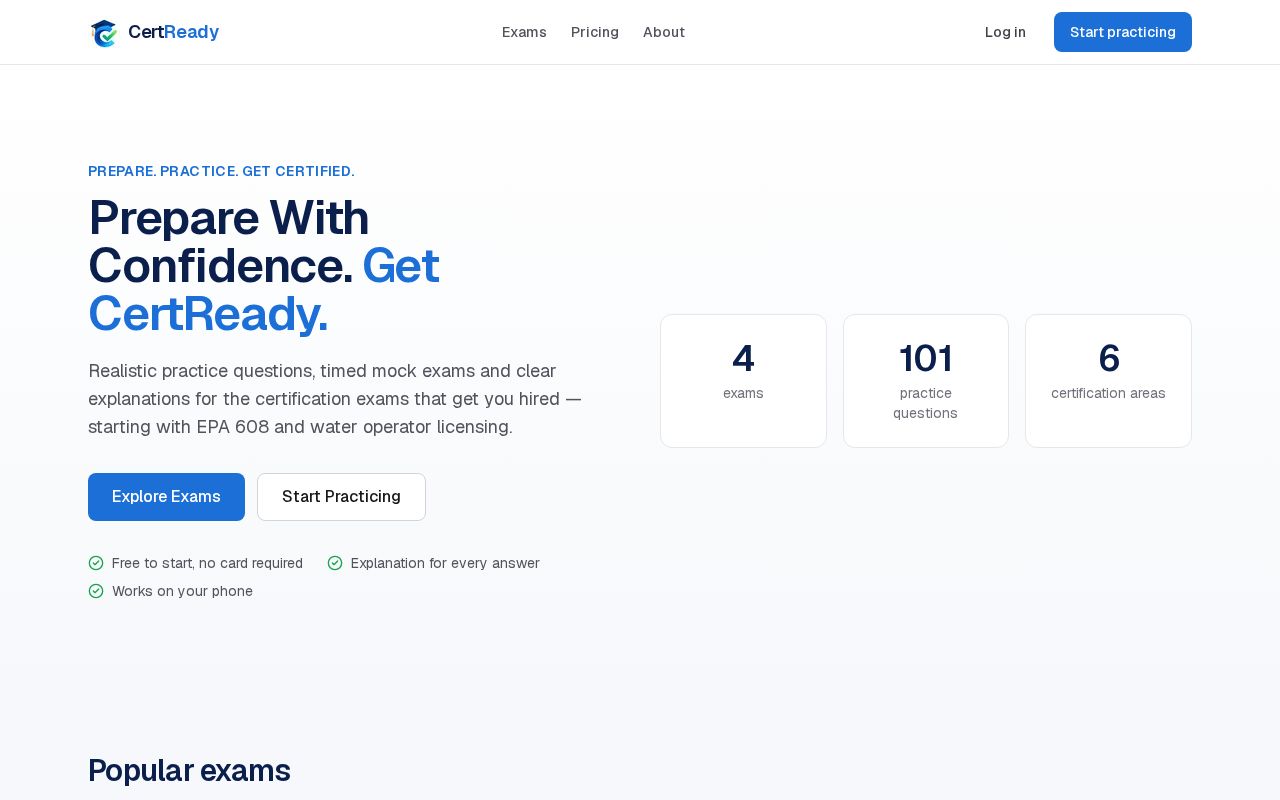Click the blue Start practicing header button
Viewport: 1280px width, 800px height.
pyautogui.click(x=1123, y=32)
